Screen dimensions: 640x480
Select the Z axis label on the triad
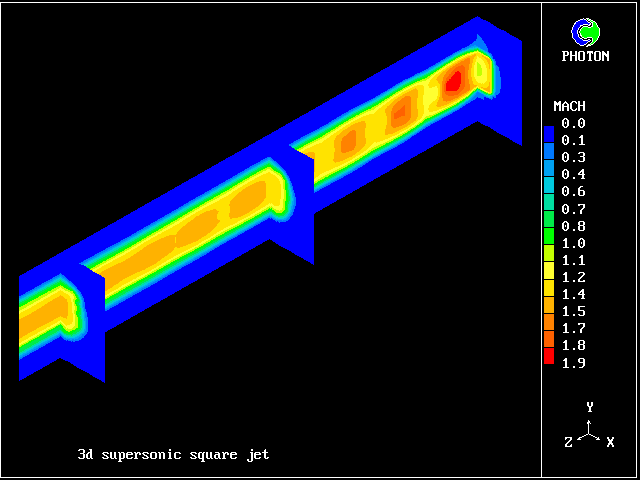pyautogui.click(x=568, y=441)
